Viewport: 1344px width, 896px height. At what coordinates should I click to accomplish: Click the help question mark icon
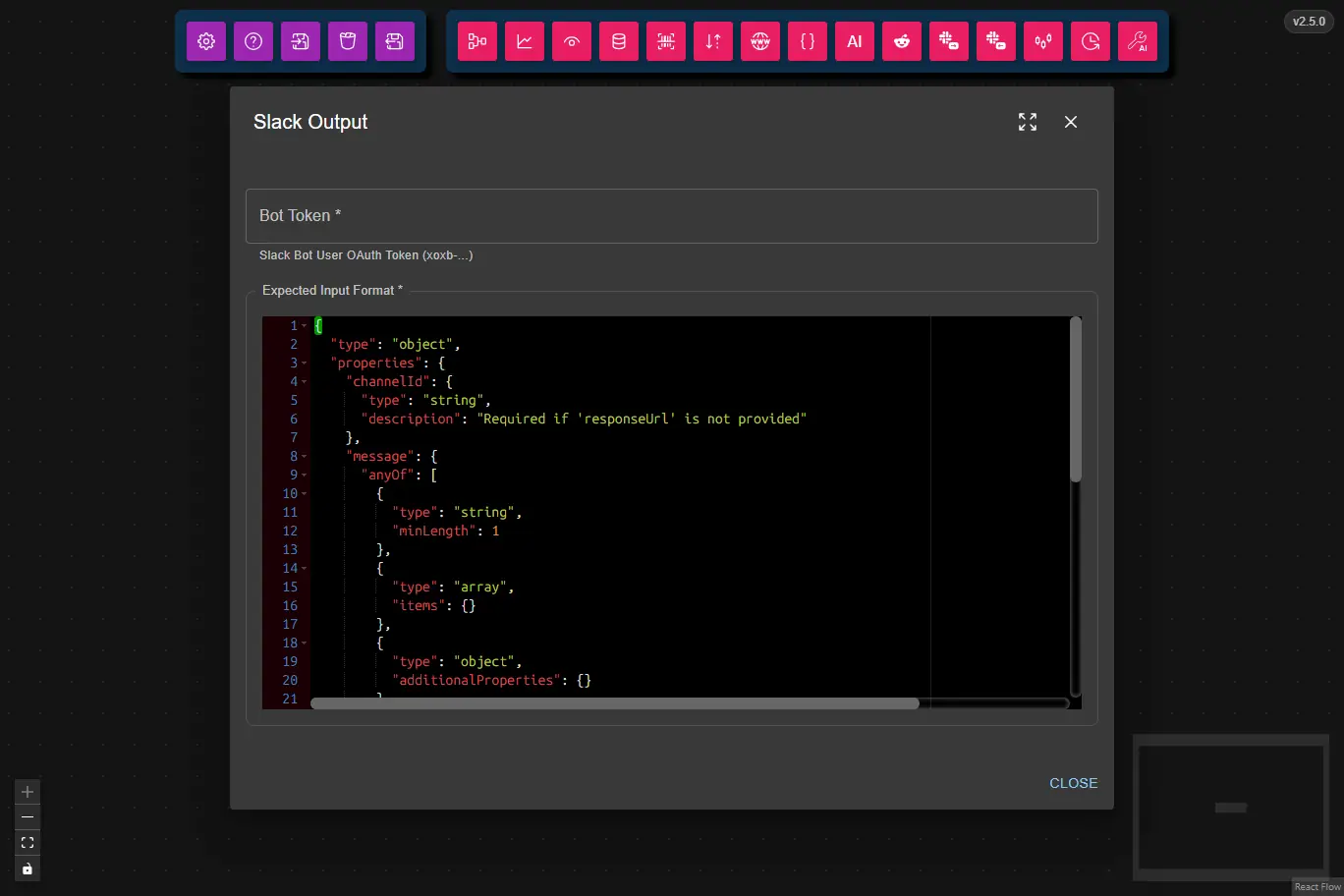click(x=253, y=41)
